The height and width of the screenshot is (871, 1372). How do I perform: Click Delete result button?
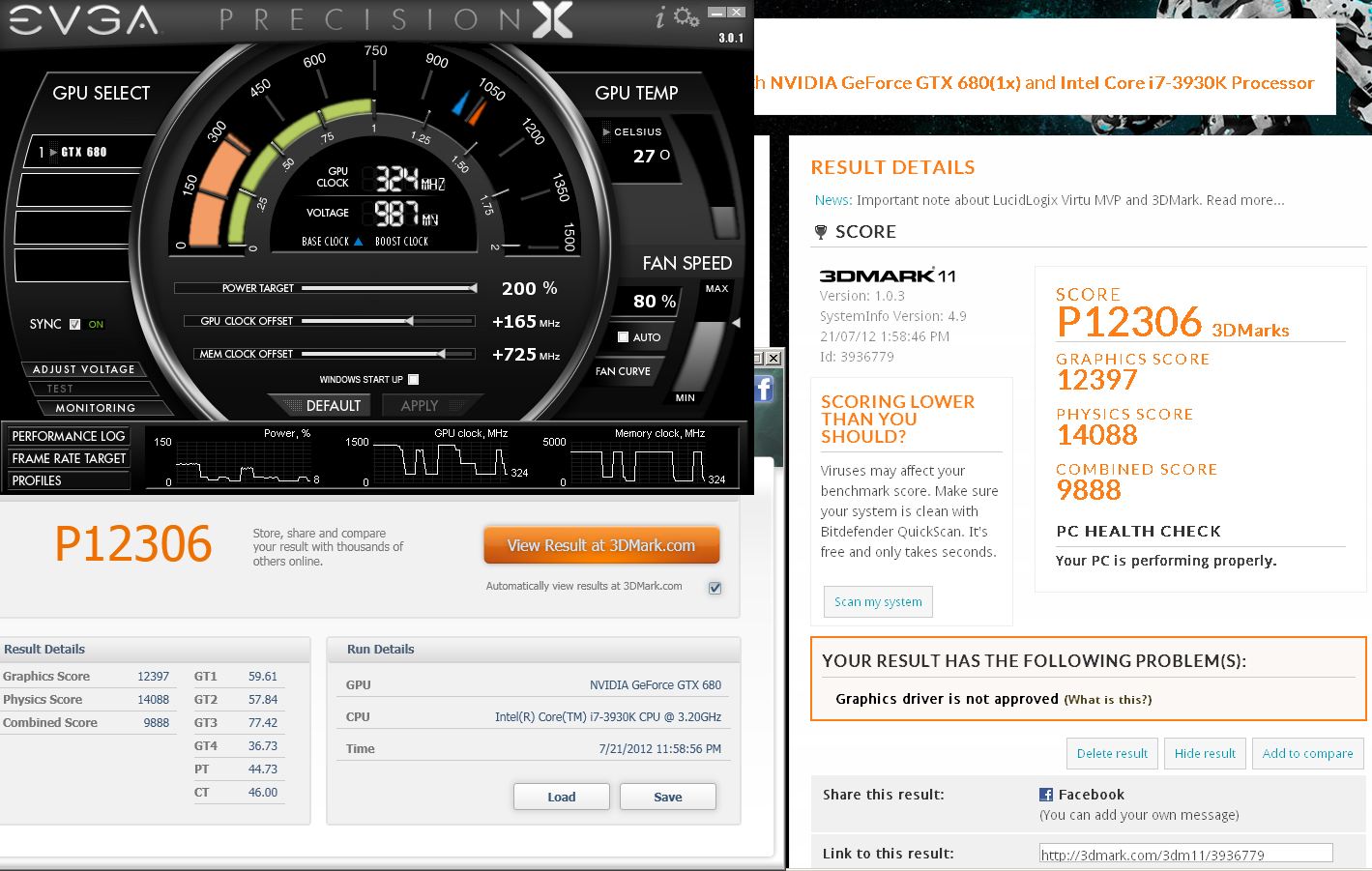(x=1112, y=753)
